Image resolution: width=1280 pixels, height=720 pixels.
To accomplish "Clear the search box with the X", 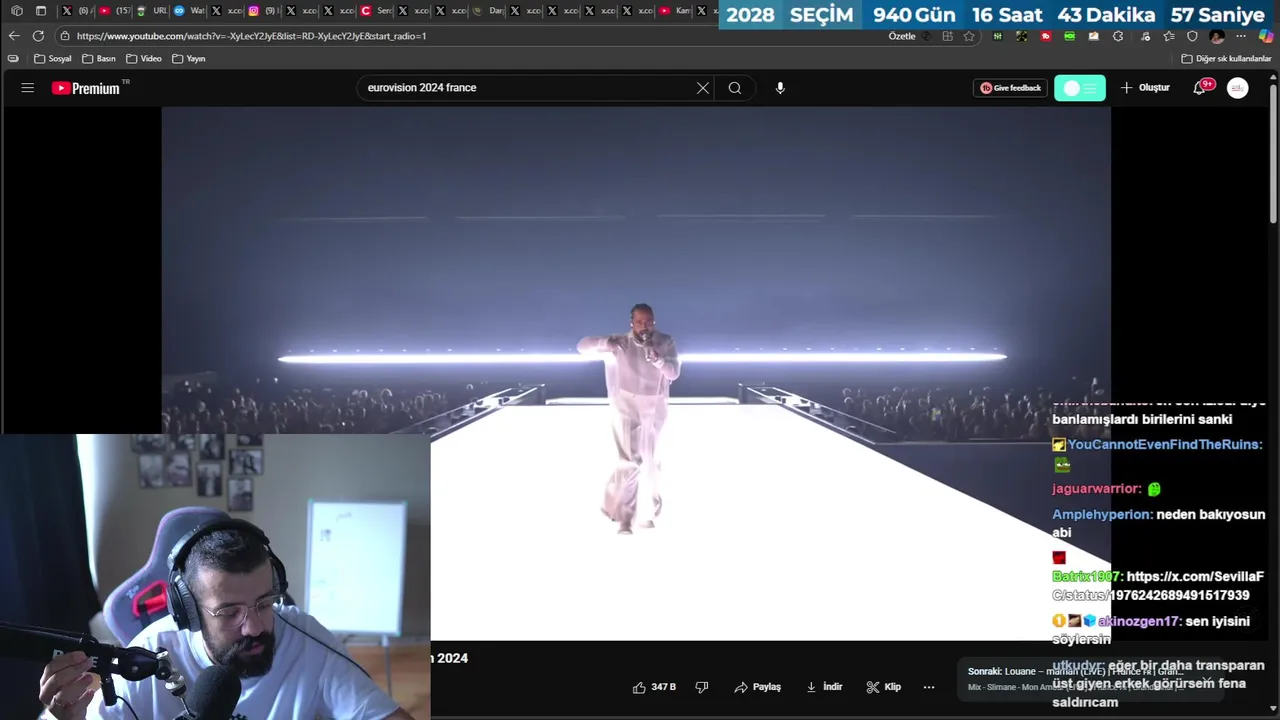I will (x=703, y=88).
